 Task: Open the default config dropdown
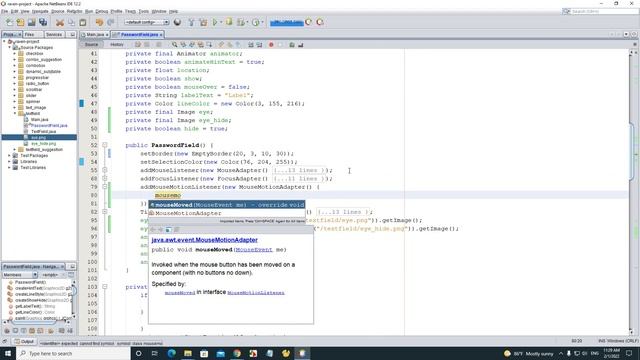point(147,22)
